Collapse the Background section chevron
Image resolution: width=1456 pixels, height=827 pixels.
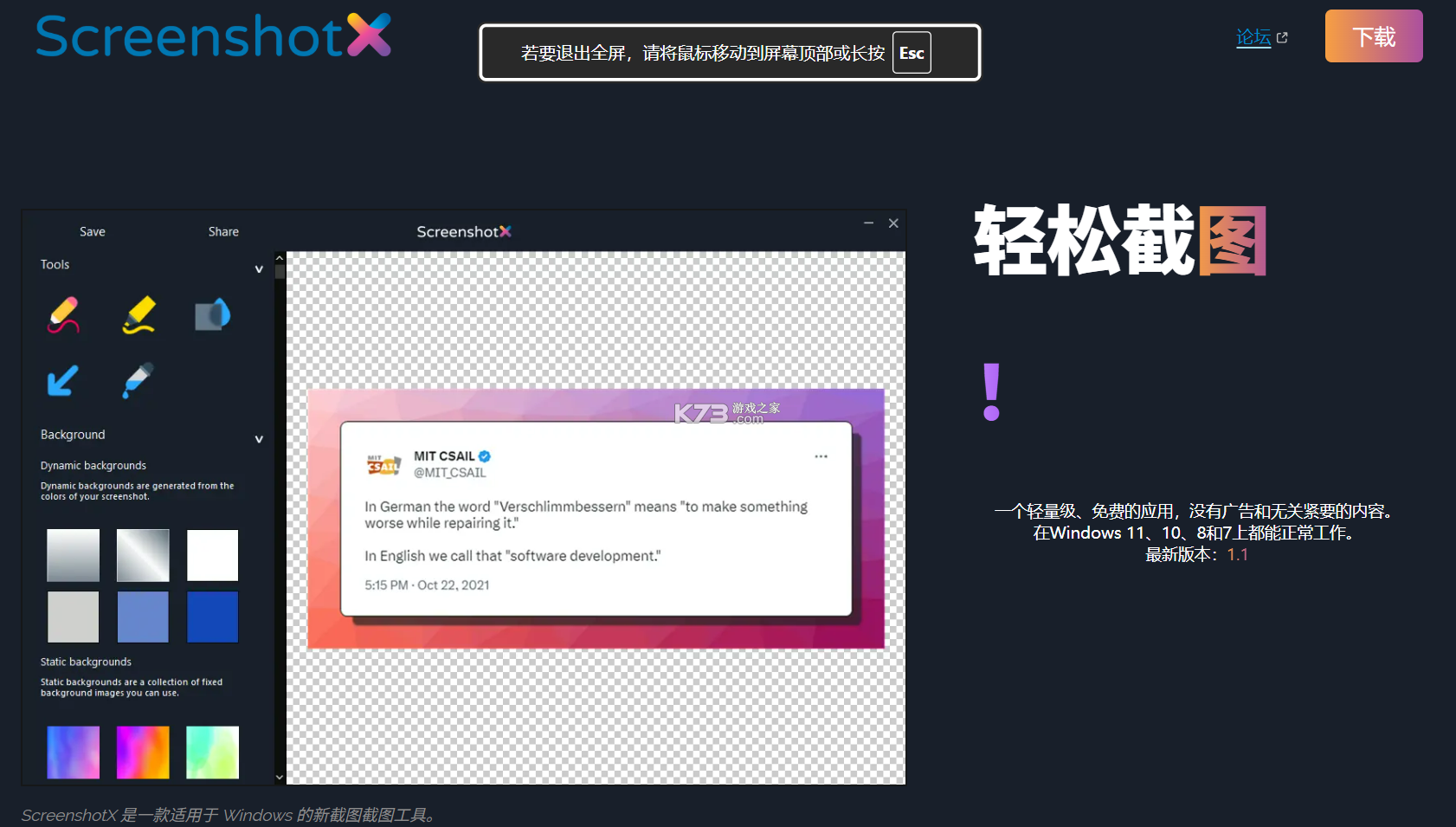pyautogui.click(x=259, y=439)
